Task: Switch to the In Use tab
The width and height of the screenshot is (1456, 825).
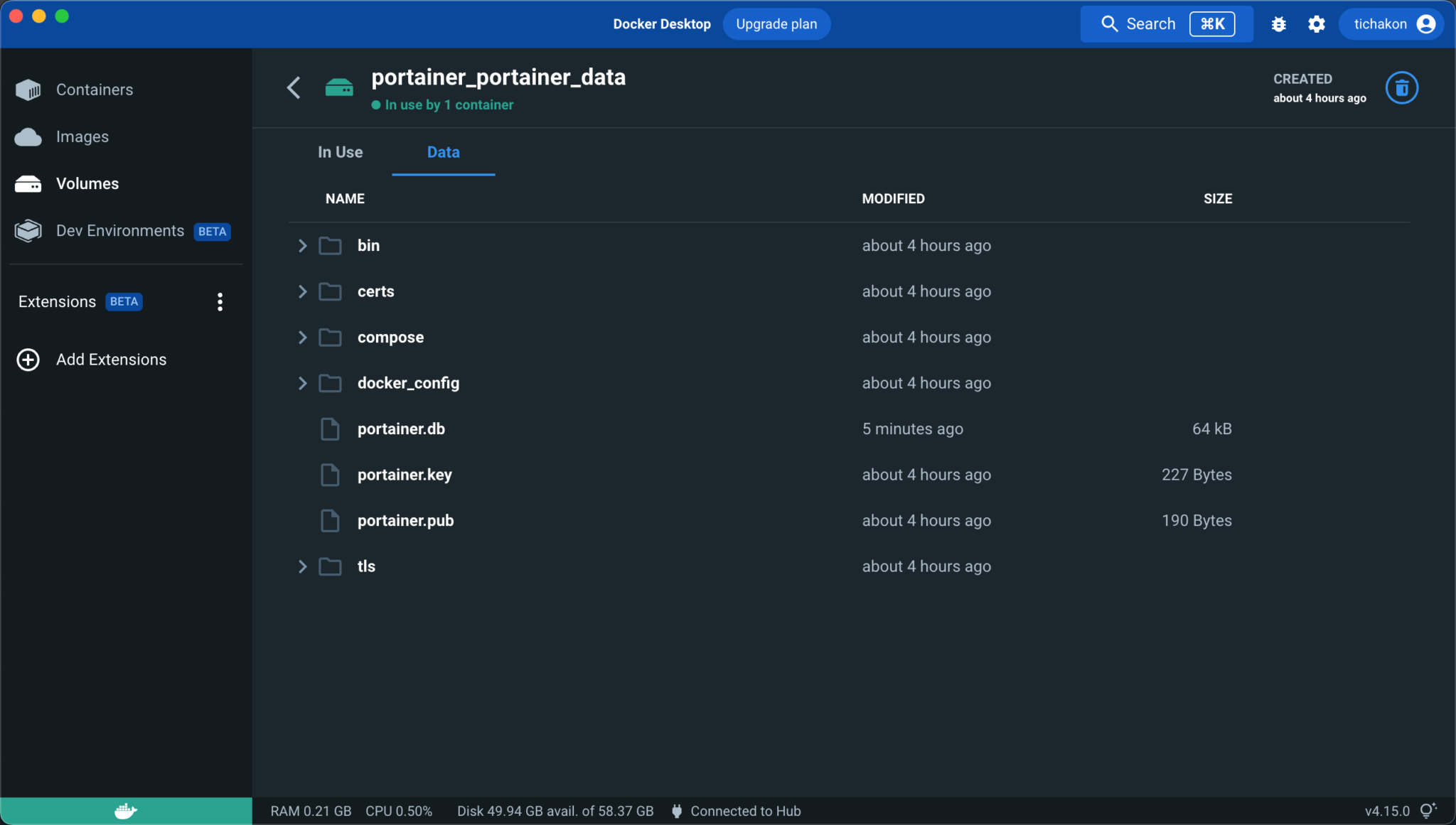Action: [340, 152]
